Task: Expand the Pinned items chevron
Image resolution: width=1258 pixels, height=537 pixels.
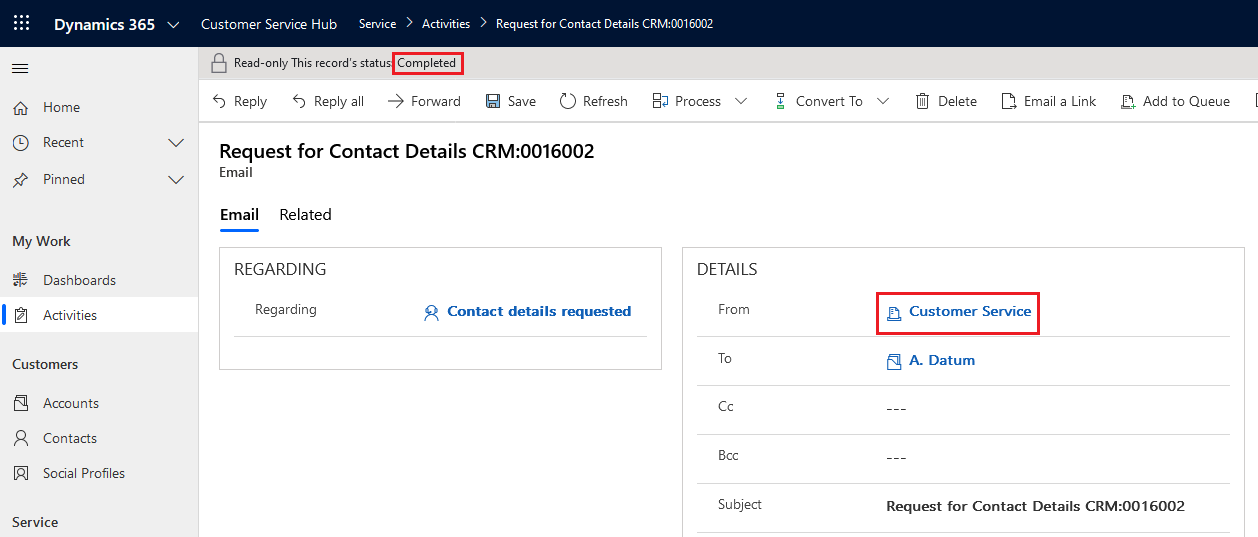Action: [x=176, y=180]
